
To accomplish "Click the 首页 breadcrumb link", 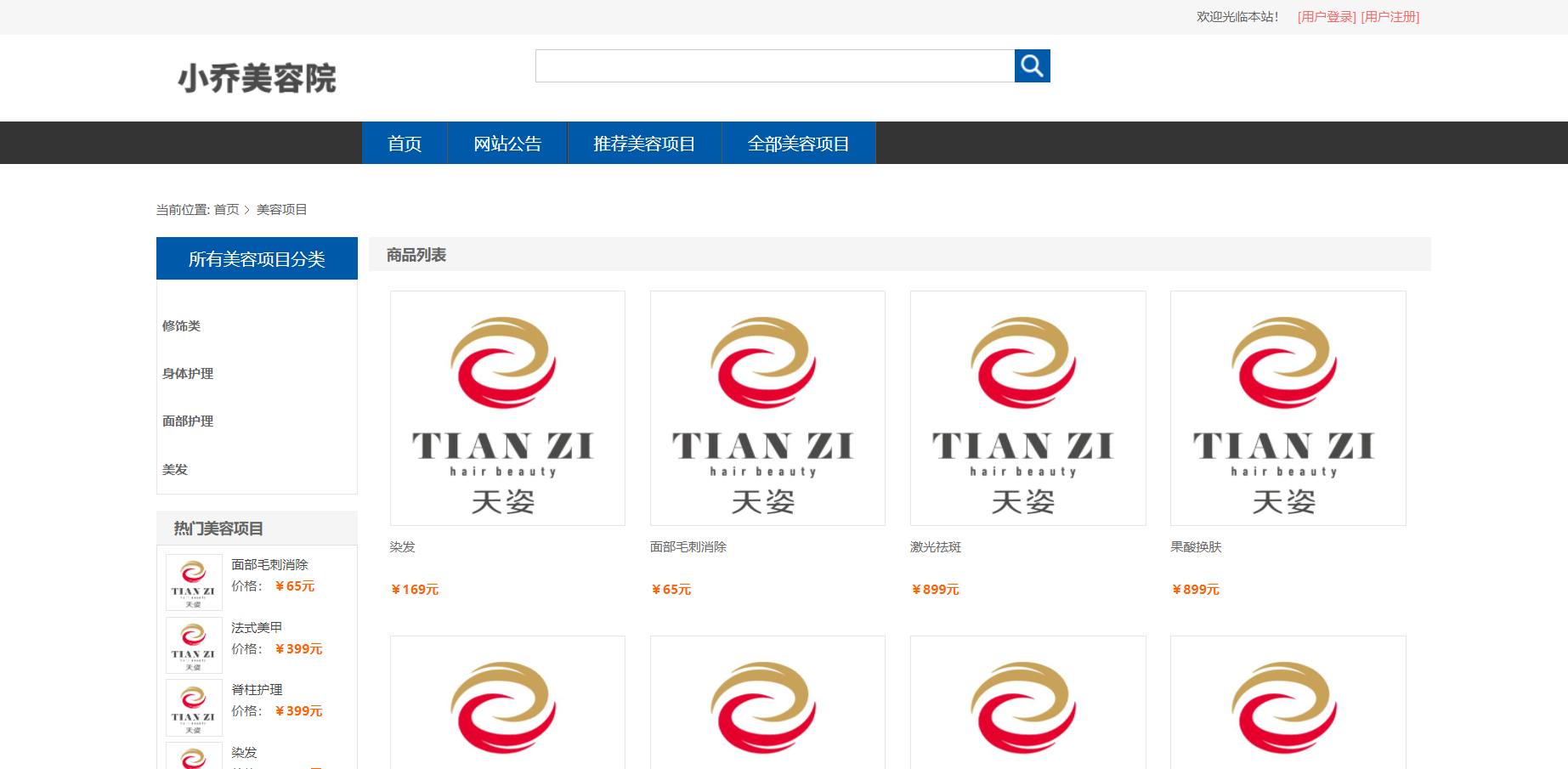I will 226,210.
